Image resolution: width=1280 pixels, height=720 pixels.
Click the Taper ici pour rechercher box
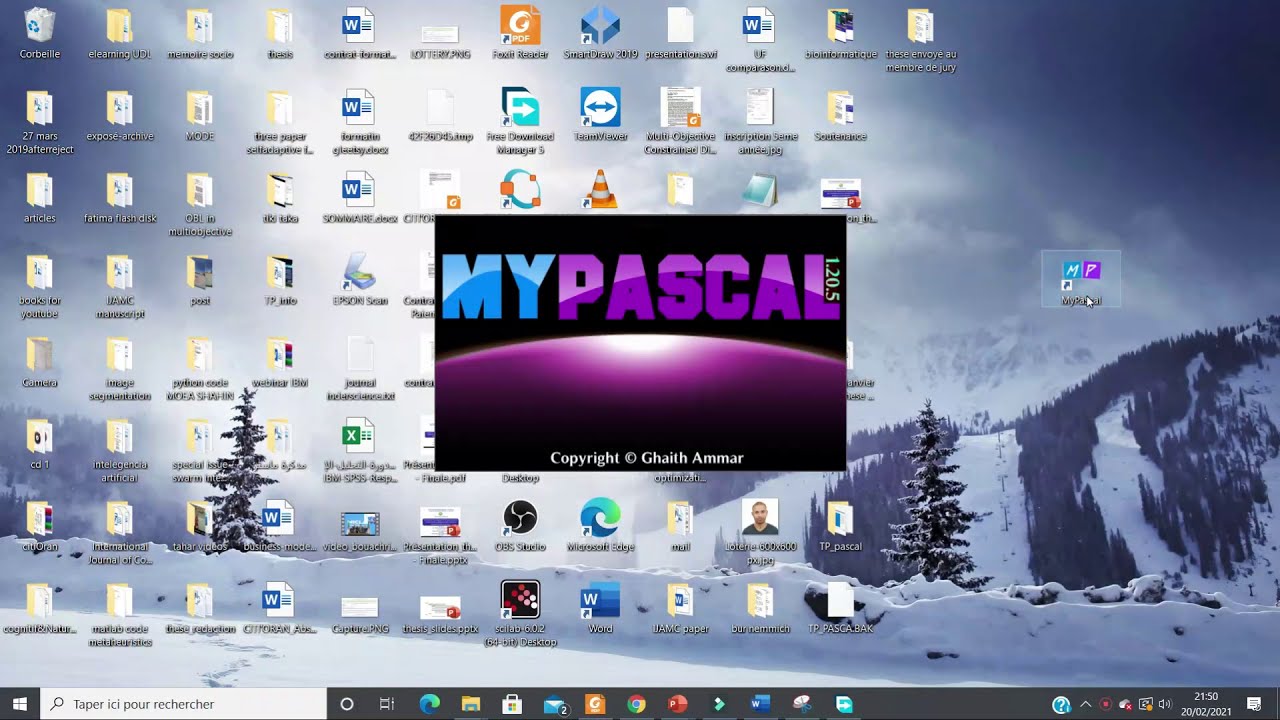(184, 704)
